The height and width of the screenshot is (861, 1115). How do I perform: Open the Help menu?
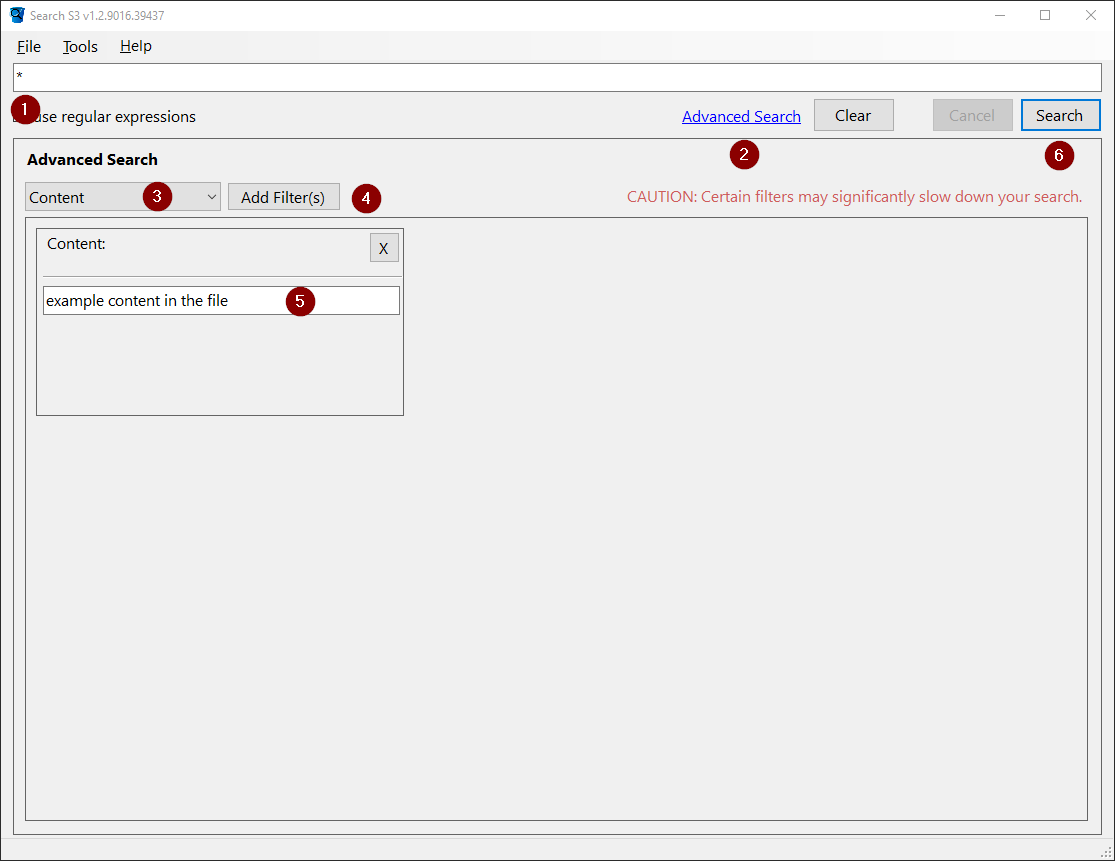pos(135,47)
